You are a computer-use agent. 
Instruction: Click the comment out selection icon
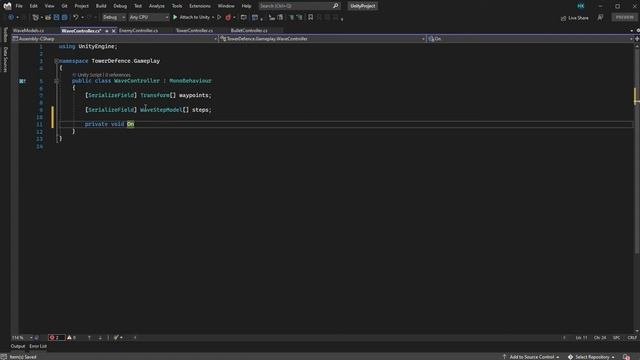(x=291, y=18)
